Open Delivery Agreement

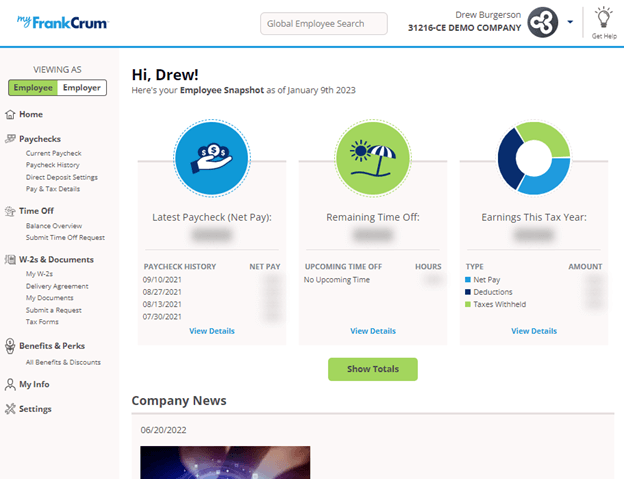57,286
